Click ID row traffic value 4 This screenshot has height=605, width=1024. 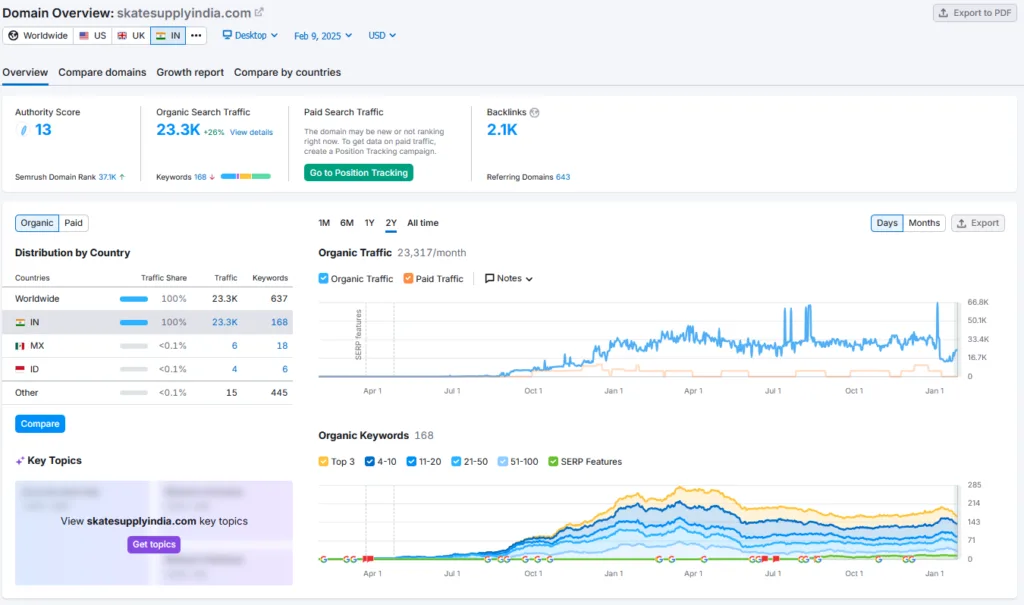[234, 369]
